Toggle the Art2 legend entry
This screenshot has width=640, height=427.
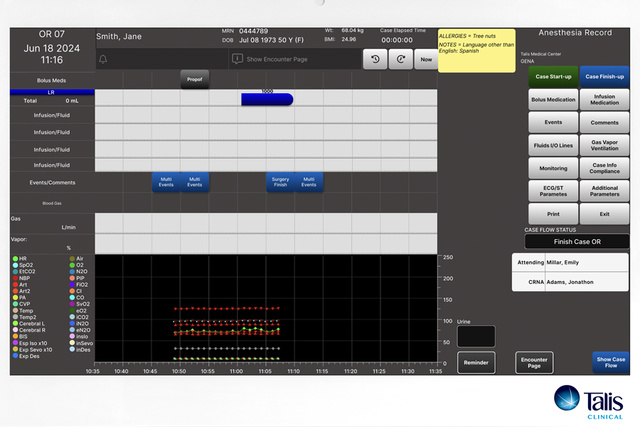click(21, 291)
